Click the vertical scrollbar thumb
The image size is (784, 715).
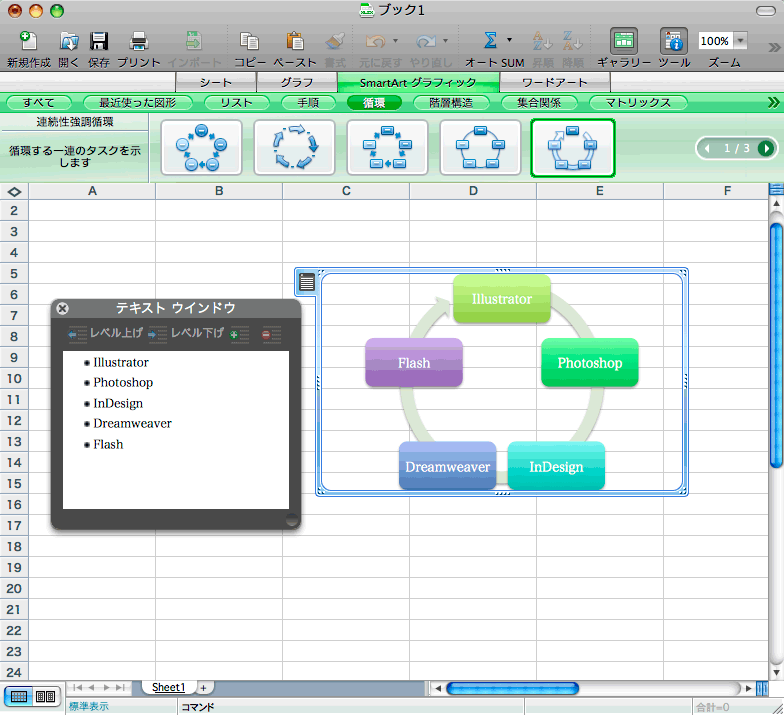[x=776, y=346]
